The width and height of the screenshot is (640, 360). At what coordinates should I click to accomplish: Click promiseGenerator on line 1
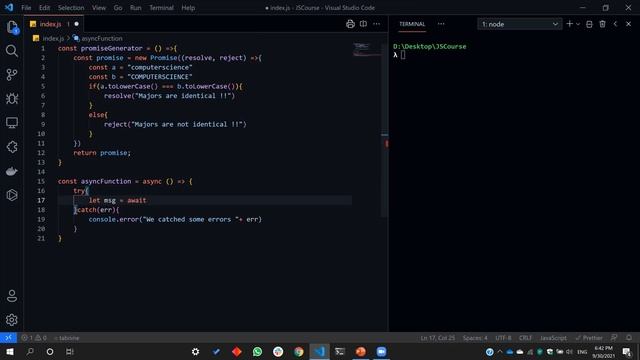(x=111, y=48)
